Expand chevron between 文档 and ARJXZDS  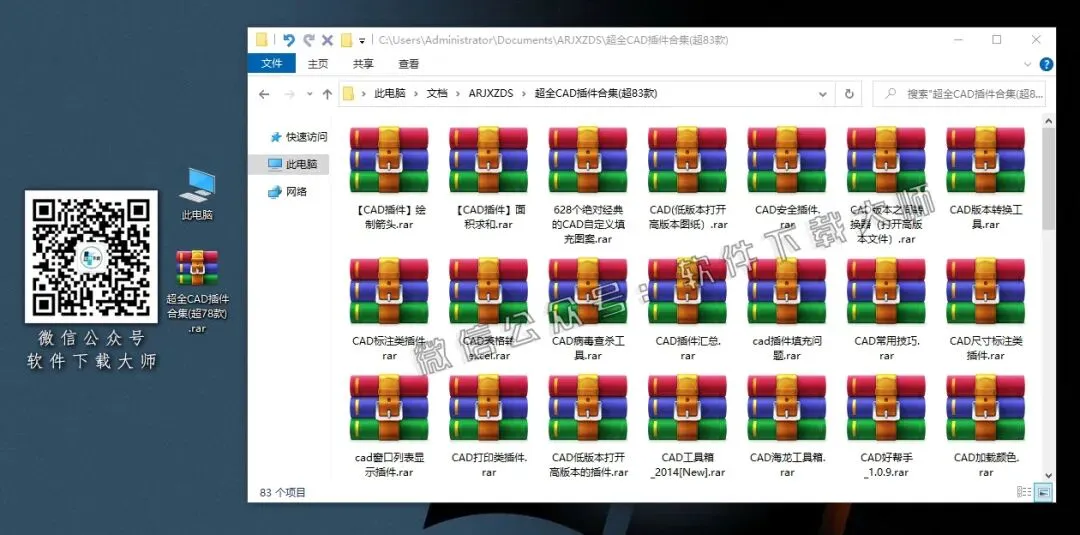457,94
